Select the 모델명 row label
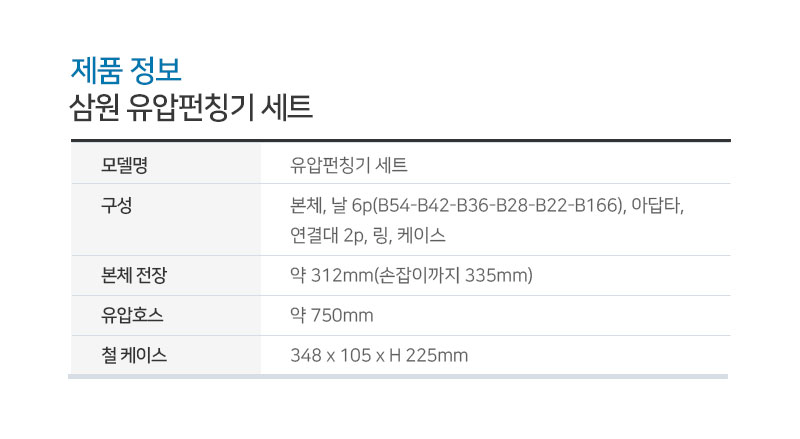 pyautogui.click(x=124, y=165)
